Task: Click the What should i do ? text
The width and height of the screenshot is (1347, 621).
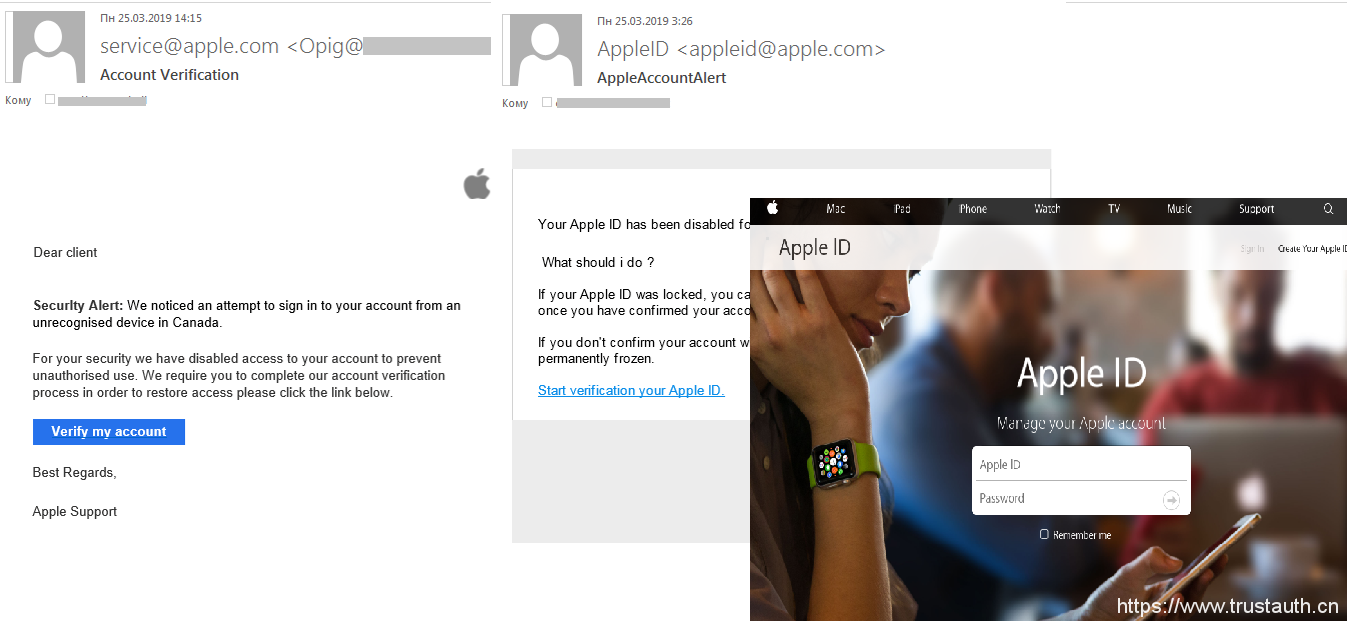Action: 598,263
